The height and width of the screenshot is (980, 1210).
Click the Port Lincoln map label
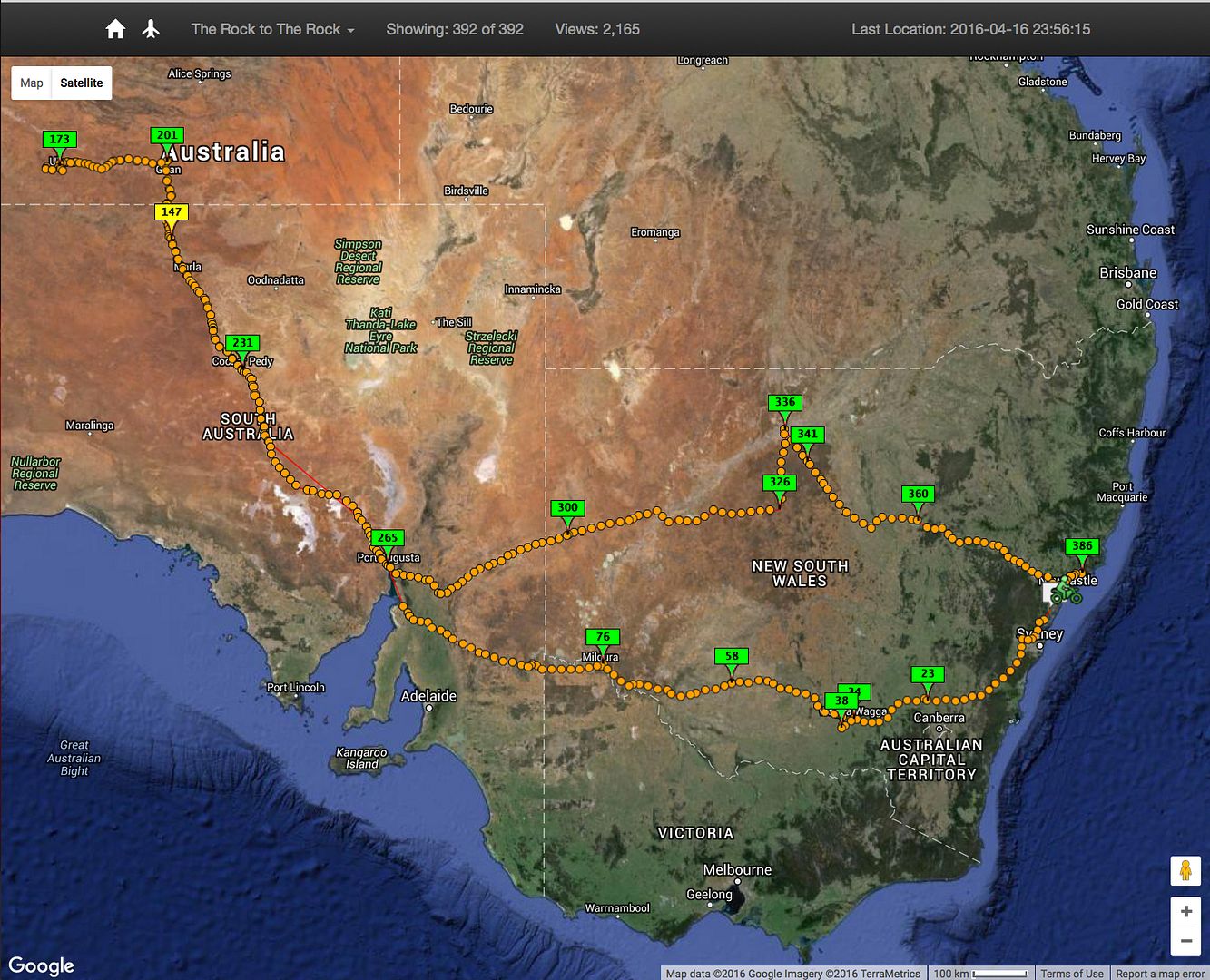point(296,687)
